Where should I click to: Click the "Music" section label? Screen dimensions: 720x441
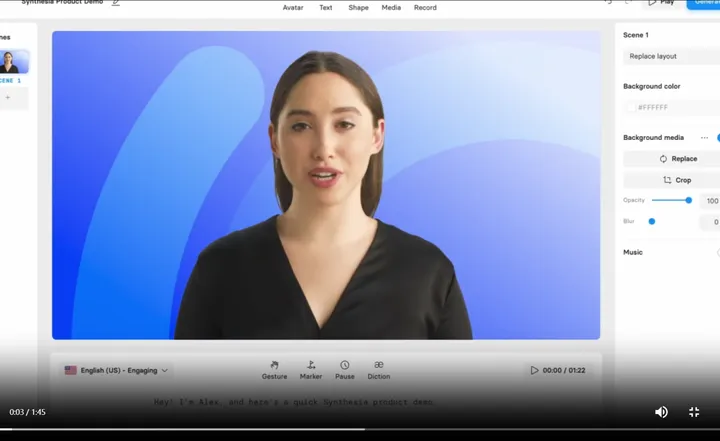(633, 252)
